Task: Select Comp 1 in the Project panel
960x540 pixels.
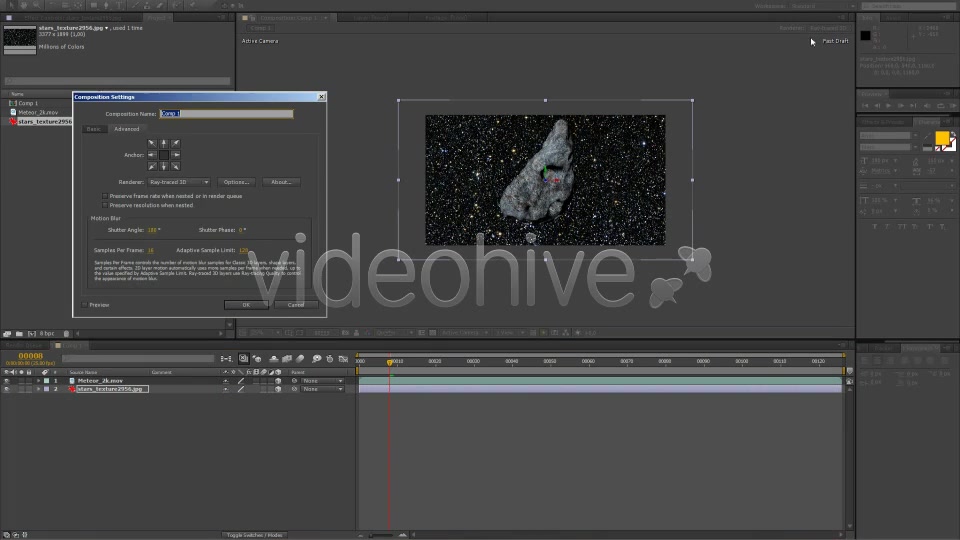Action: point(28,103)
